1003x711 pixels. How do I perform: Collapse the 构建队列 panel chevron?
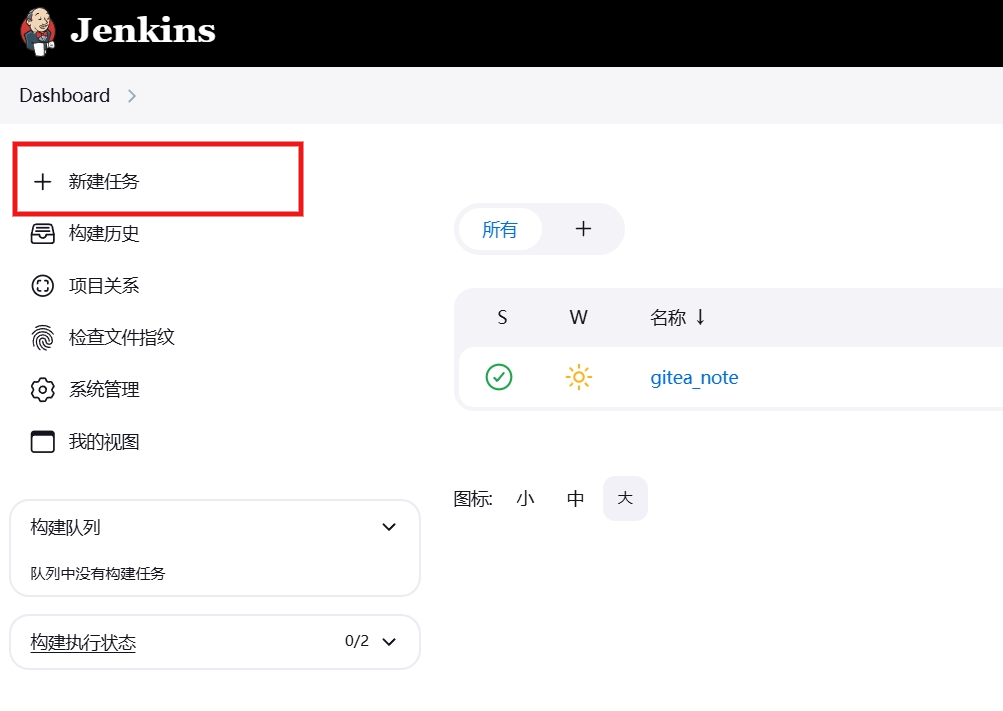tap(389, 527)
